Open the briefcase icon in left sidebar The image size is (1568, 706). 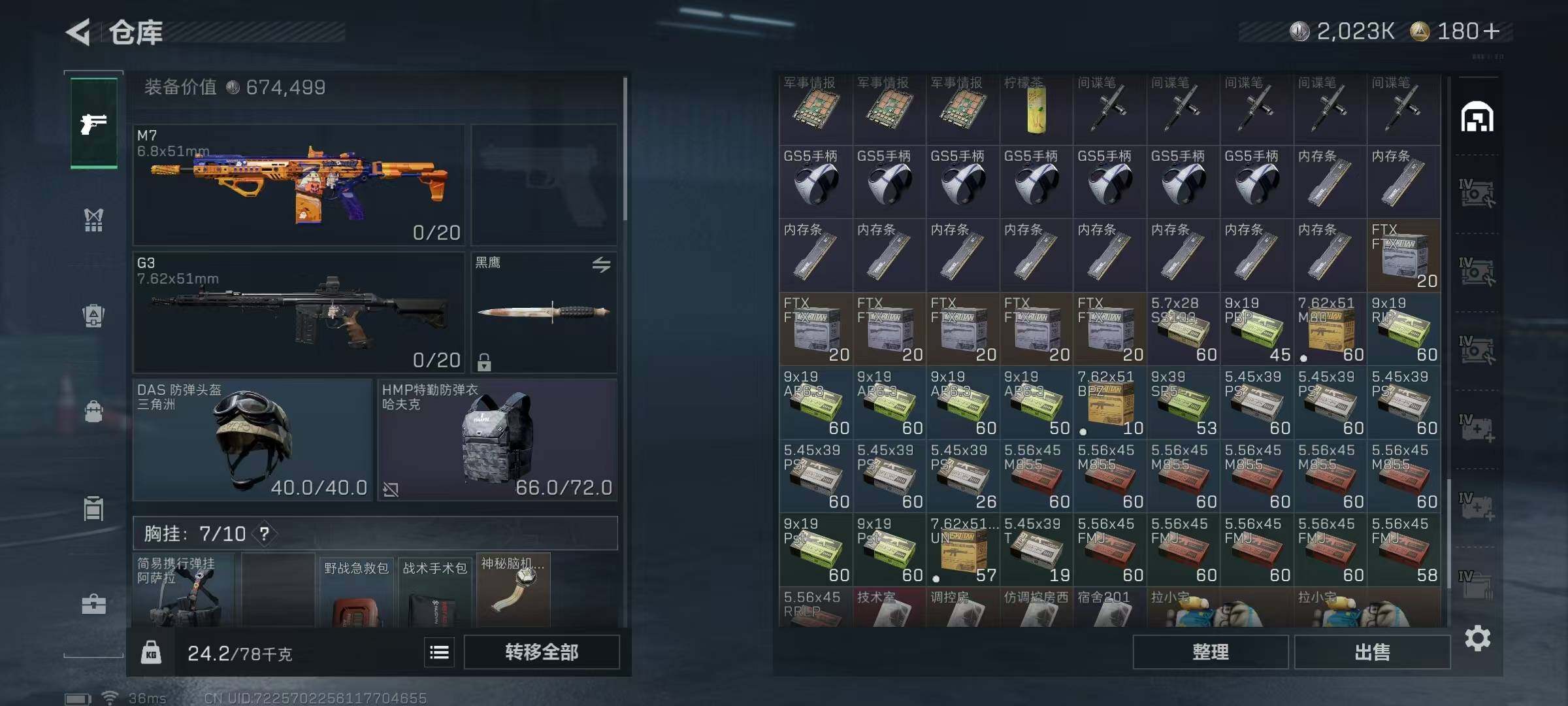tap(94, 603)
